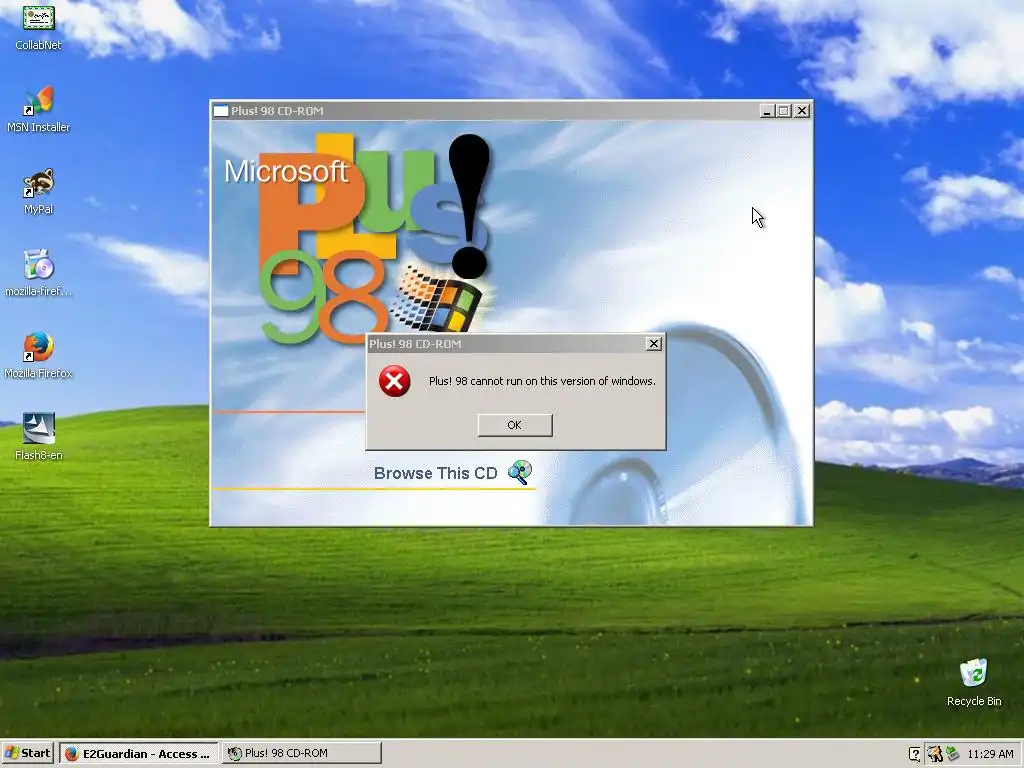Open the Start menu
The image size is (1024, 768).
(x=27, y=753)
